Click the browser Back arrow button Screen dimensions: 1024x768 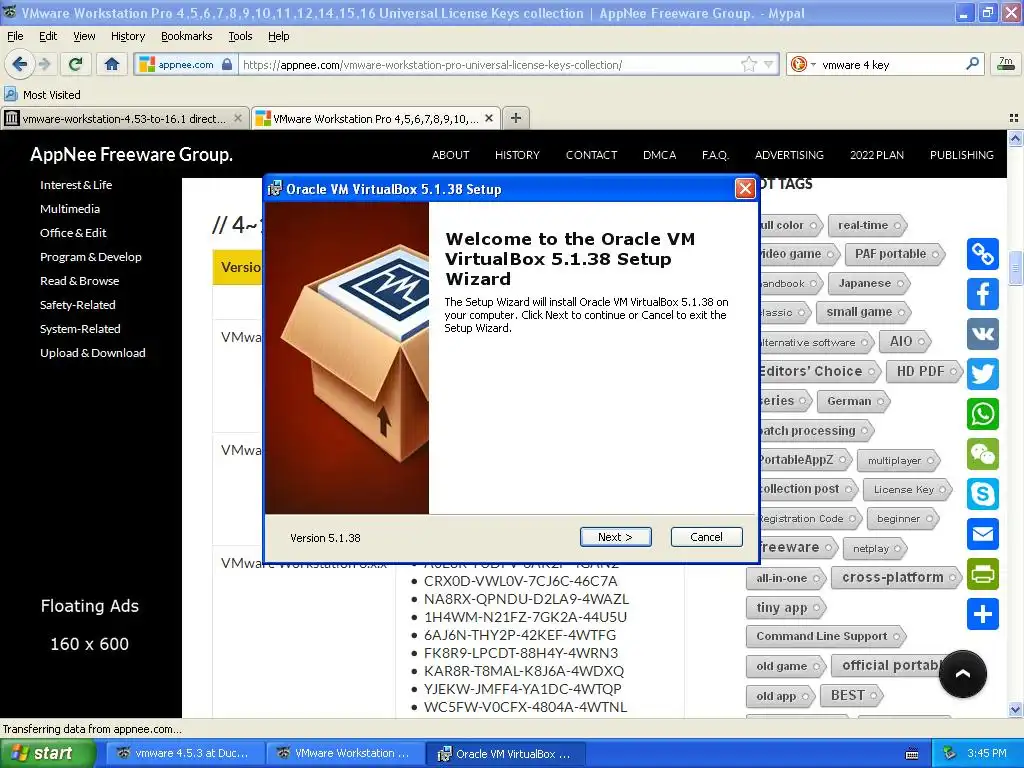click(x=20, y=64)
